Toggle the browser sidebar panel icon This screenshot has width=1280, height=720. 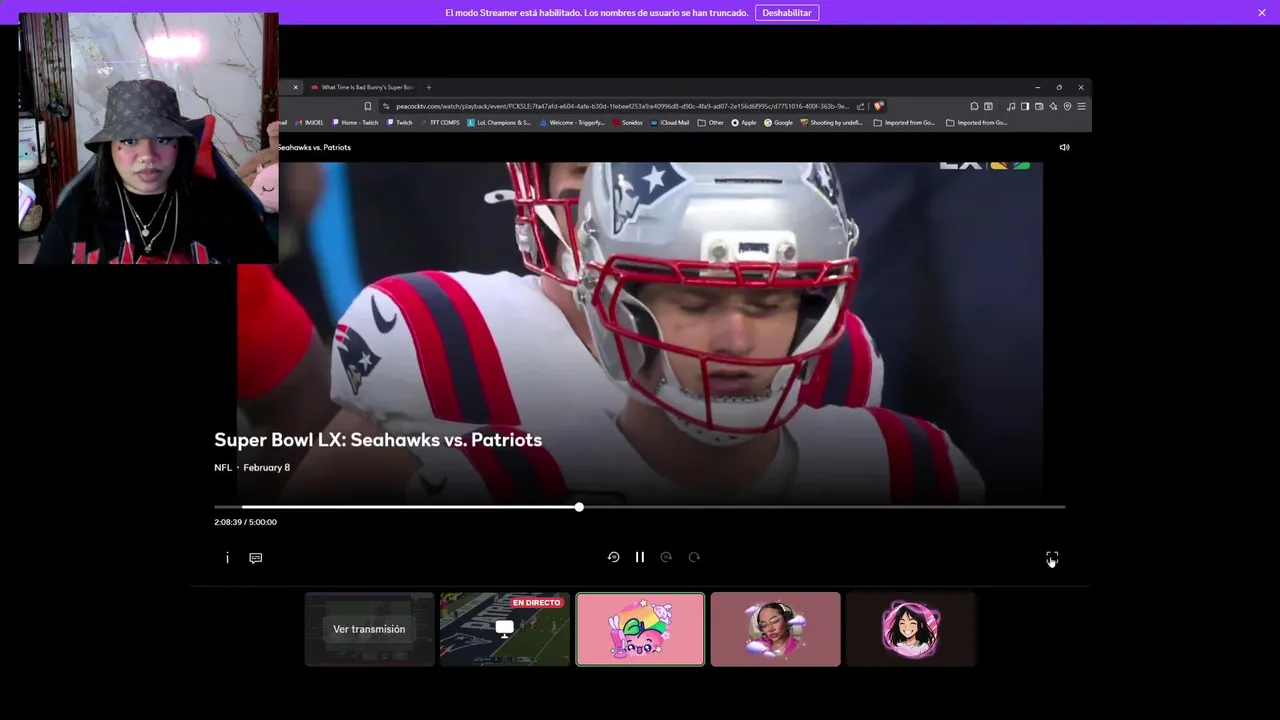[x=1025, y=106]
